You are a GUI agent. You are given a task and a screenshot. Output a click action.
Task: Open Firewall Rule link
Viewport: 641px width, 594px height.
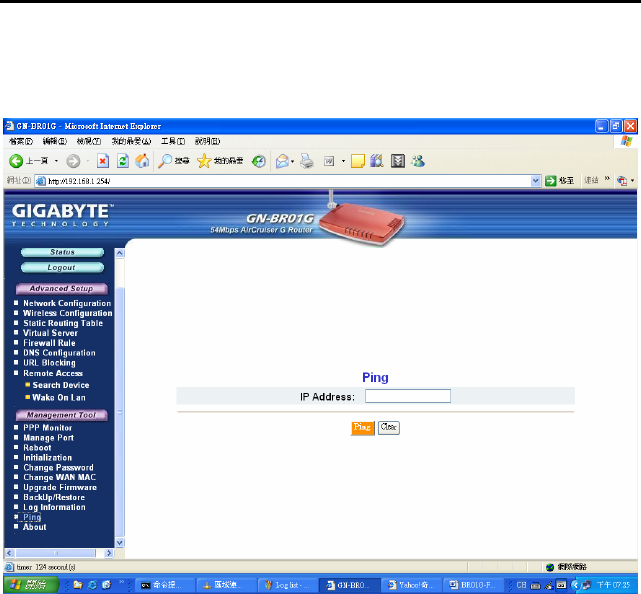49,343
